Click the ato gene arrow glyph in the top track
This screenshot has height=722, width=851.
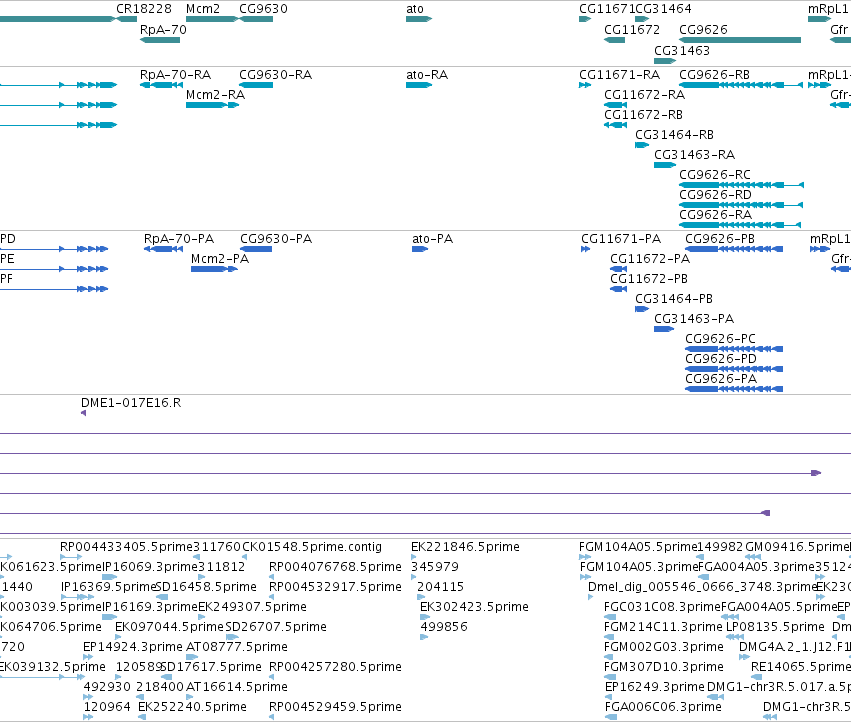coord(419,19)
